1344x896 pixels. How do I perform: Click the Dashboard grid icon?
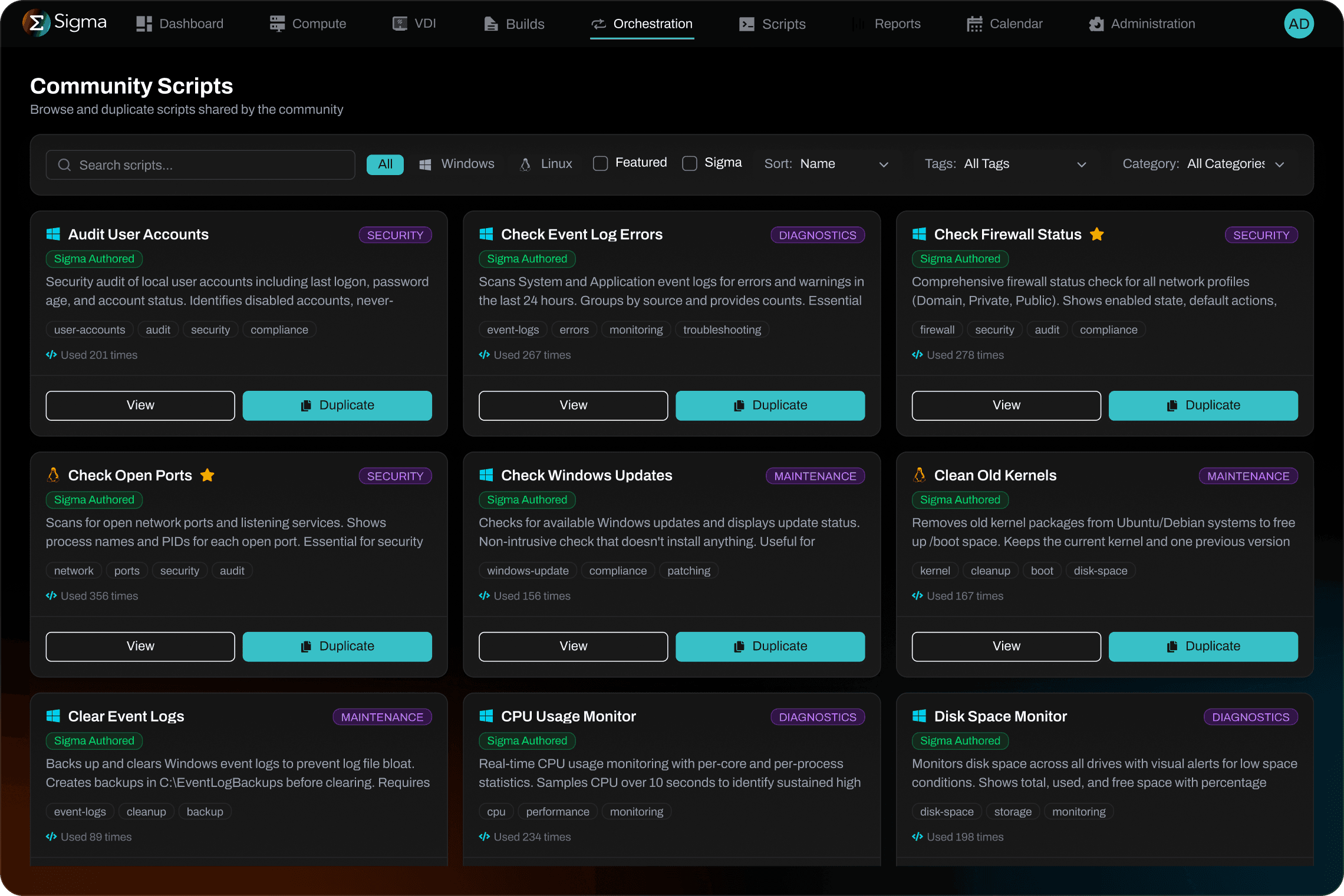tap(144, 24)
